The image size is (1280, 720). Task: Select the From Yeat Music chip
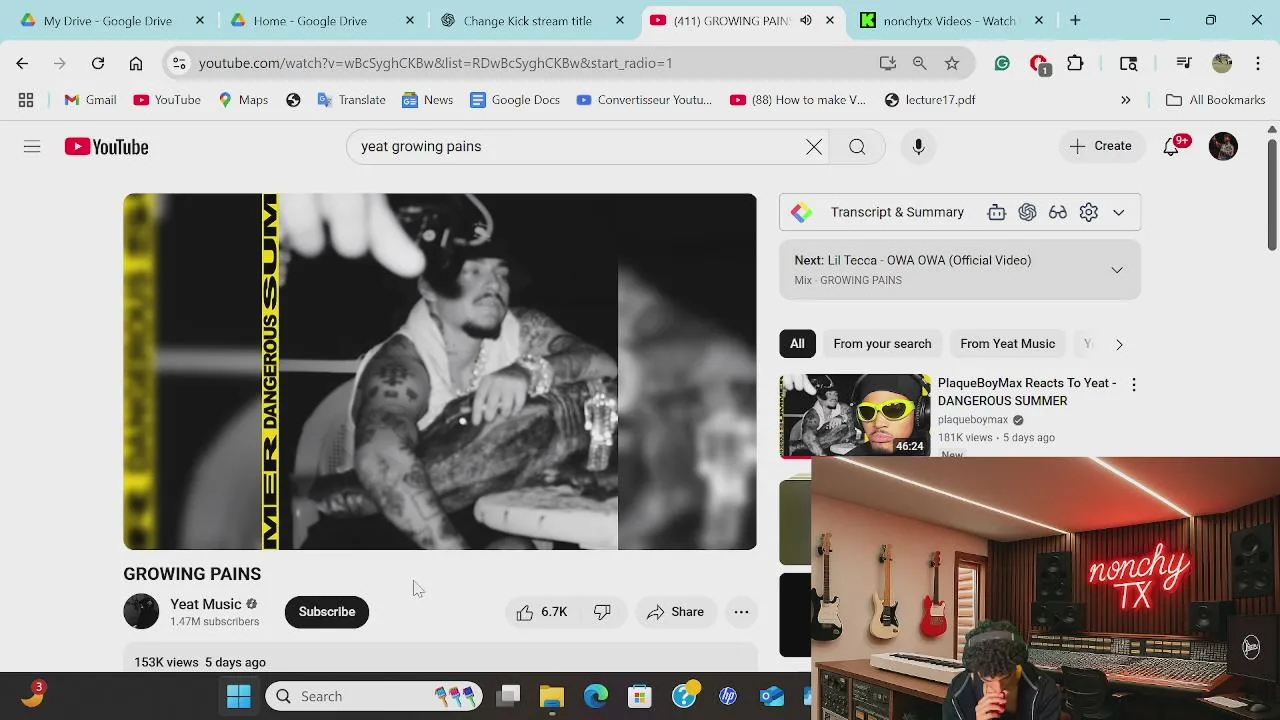[x=1008, y=344]
